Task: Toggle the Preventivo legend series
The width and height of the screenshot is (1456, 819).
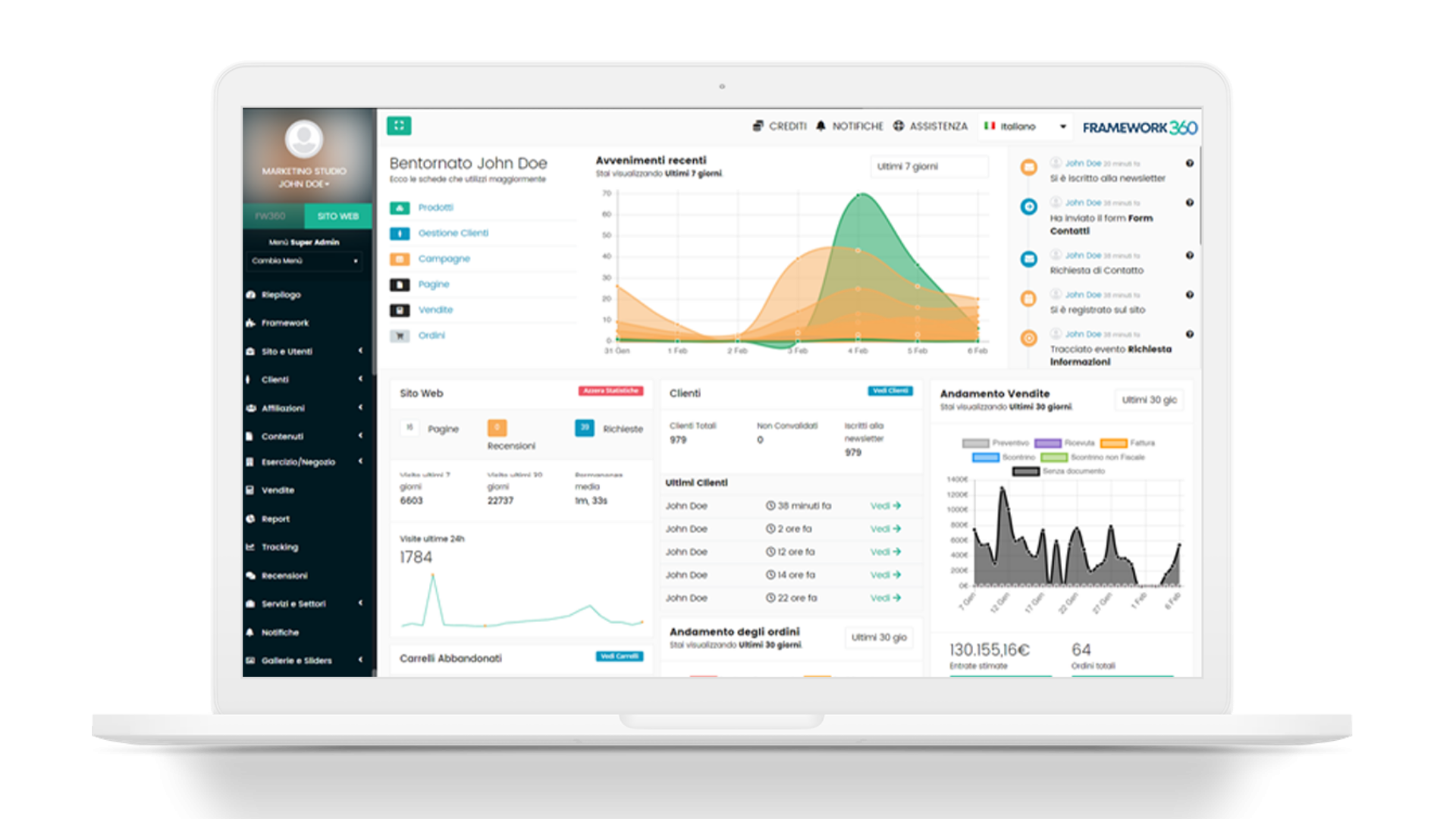Action: pyautogui.click(x=975, y=444)
